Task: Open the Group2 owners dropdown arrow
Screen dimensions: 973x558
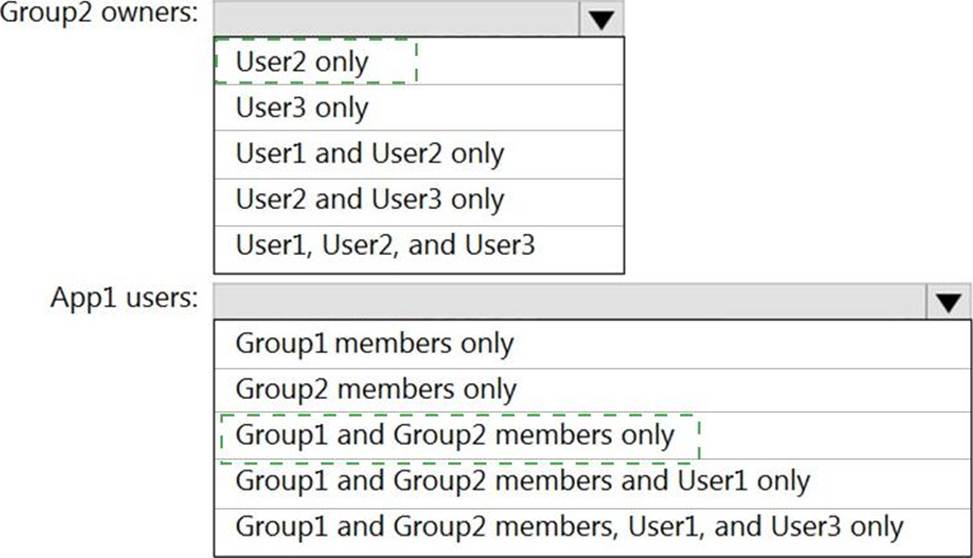Action: coord(601,19)
